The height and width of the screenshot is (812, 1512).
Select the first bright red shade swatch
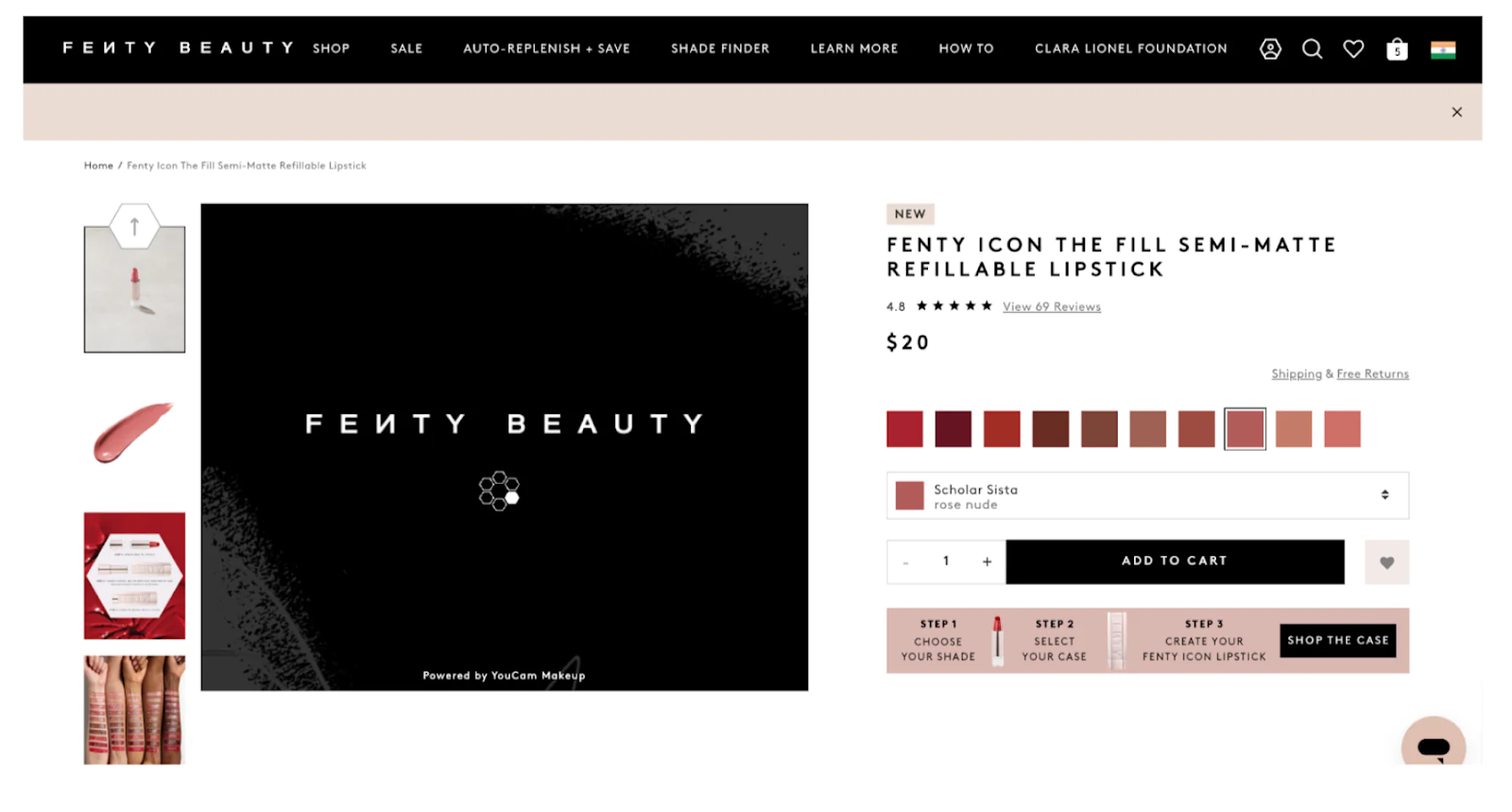click(x=904, y=429)
